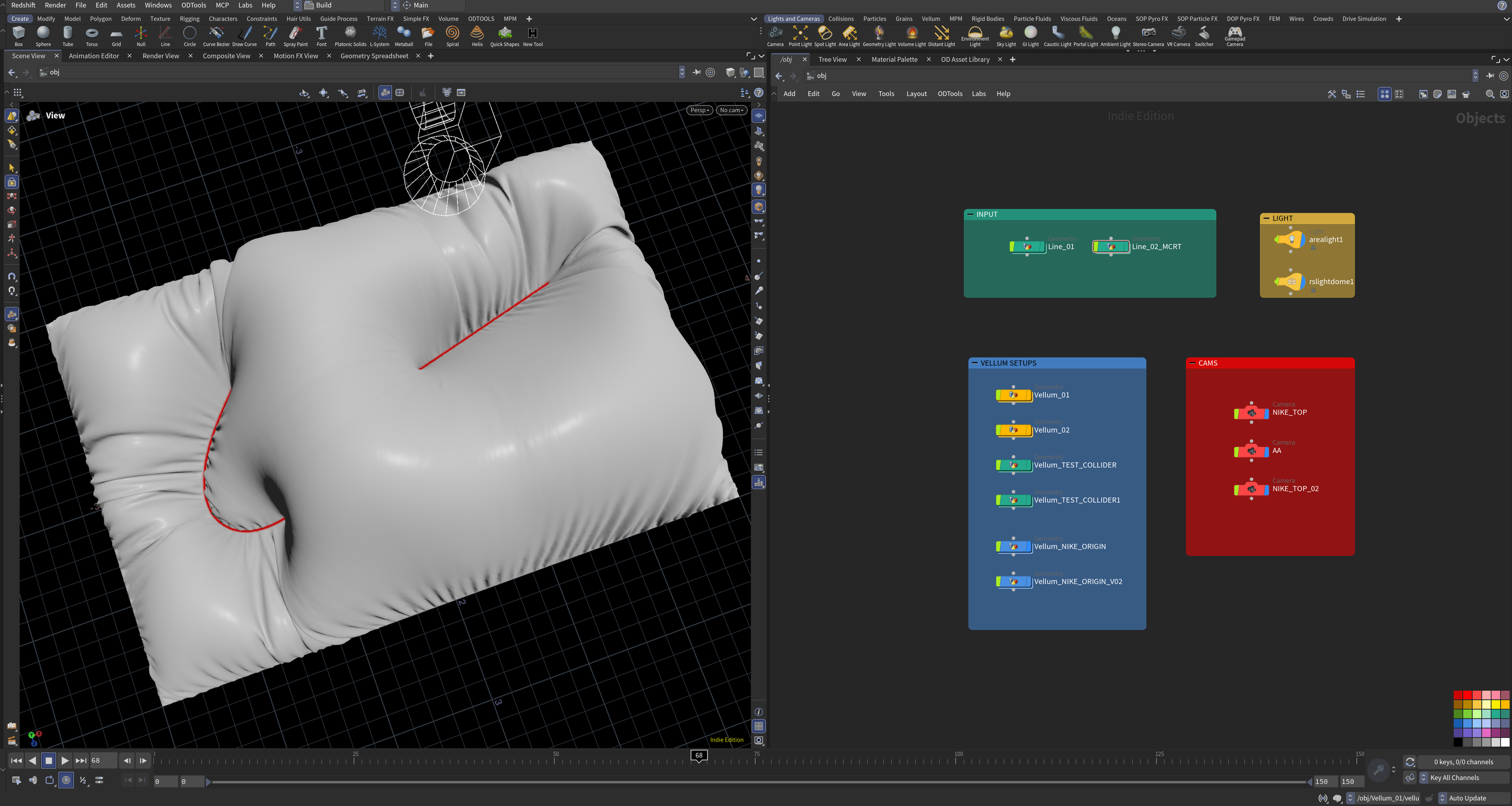This screenshot has width=1512, height=806.
Task: Select the Spiral shelf tool
Action: point(453,36)
